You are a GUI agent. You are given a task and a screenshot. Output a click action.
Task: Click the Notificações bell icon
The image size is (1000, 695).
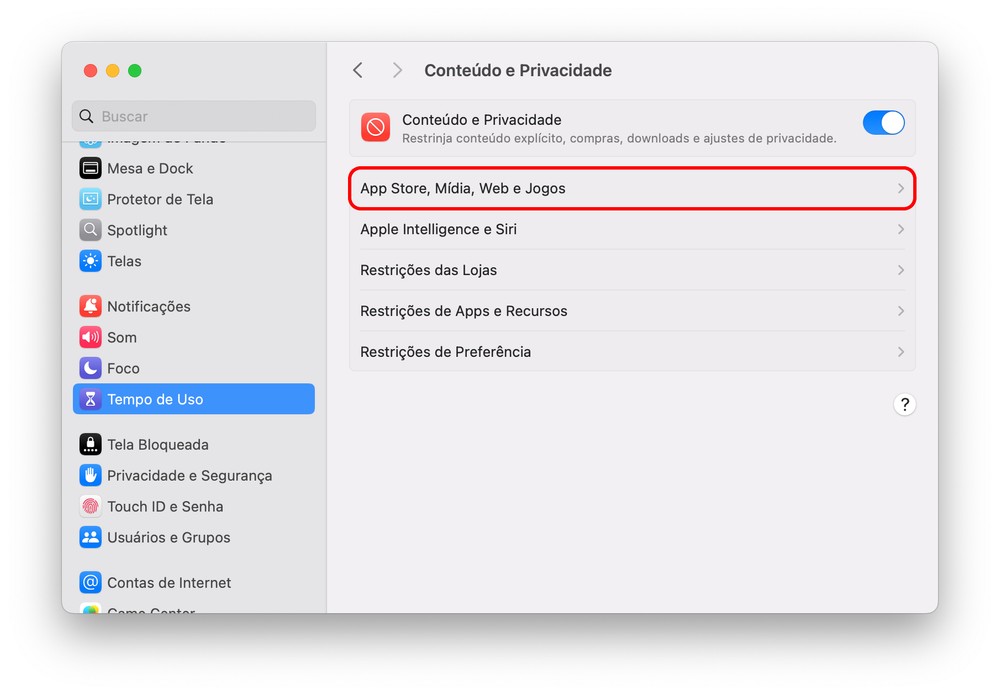click(91, 306)
